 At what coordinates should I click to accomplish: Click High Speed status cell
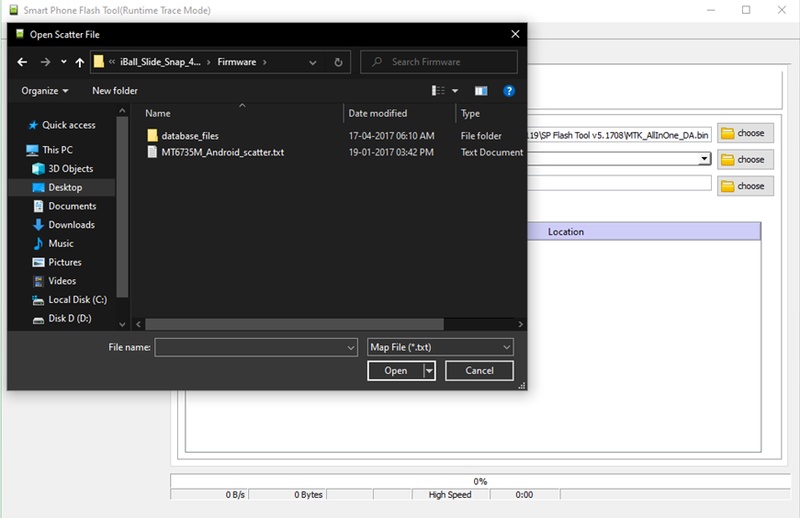(x=450, y=495)
